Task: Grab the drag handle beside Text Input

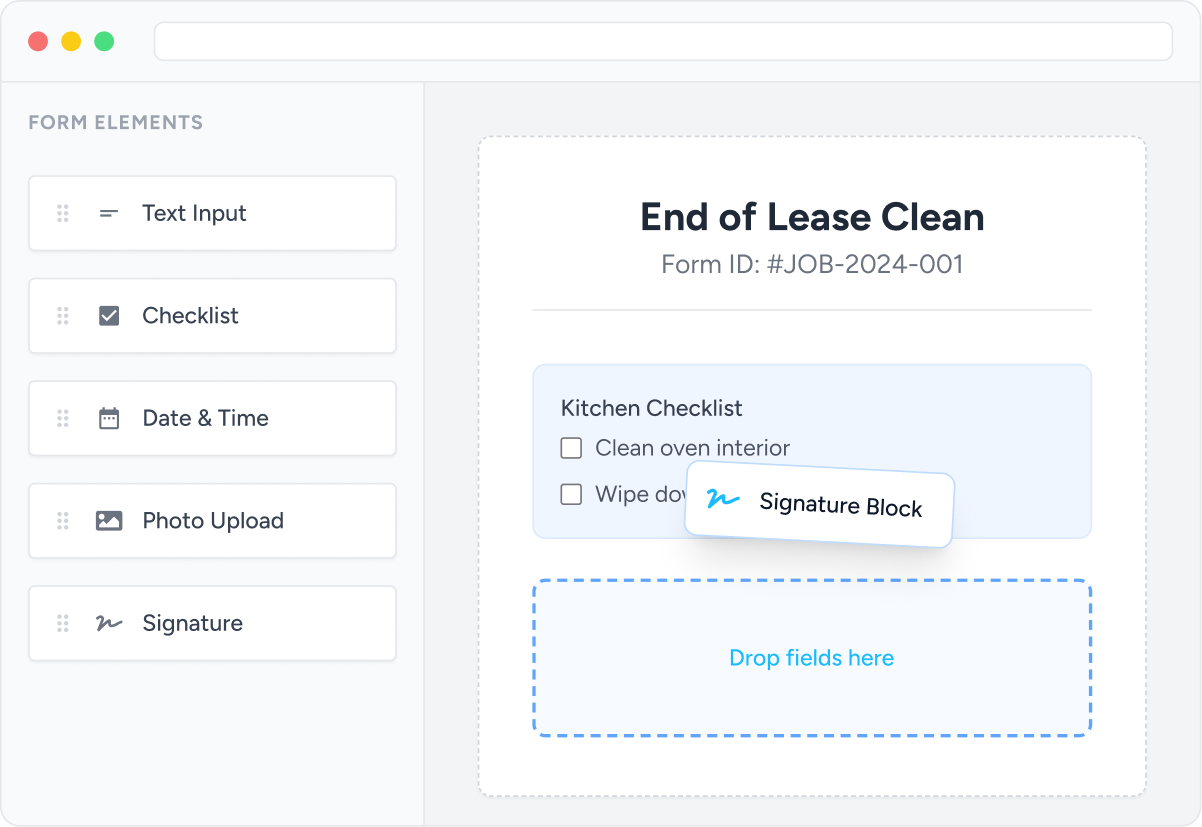Action: [x=63, y=213]
